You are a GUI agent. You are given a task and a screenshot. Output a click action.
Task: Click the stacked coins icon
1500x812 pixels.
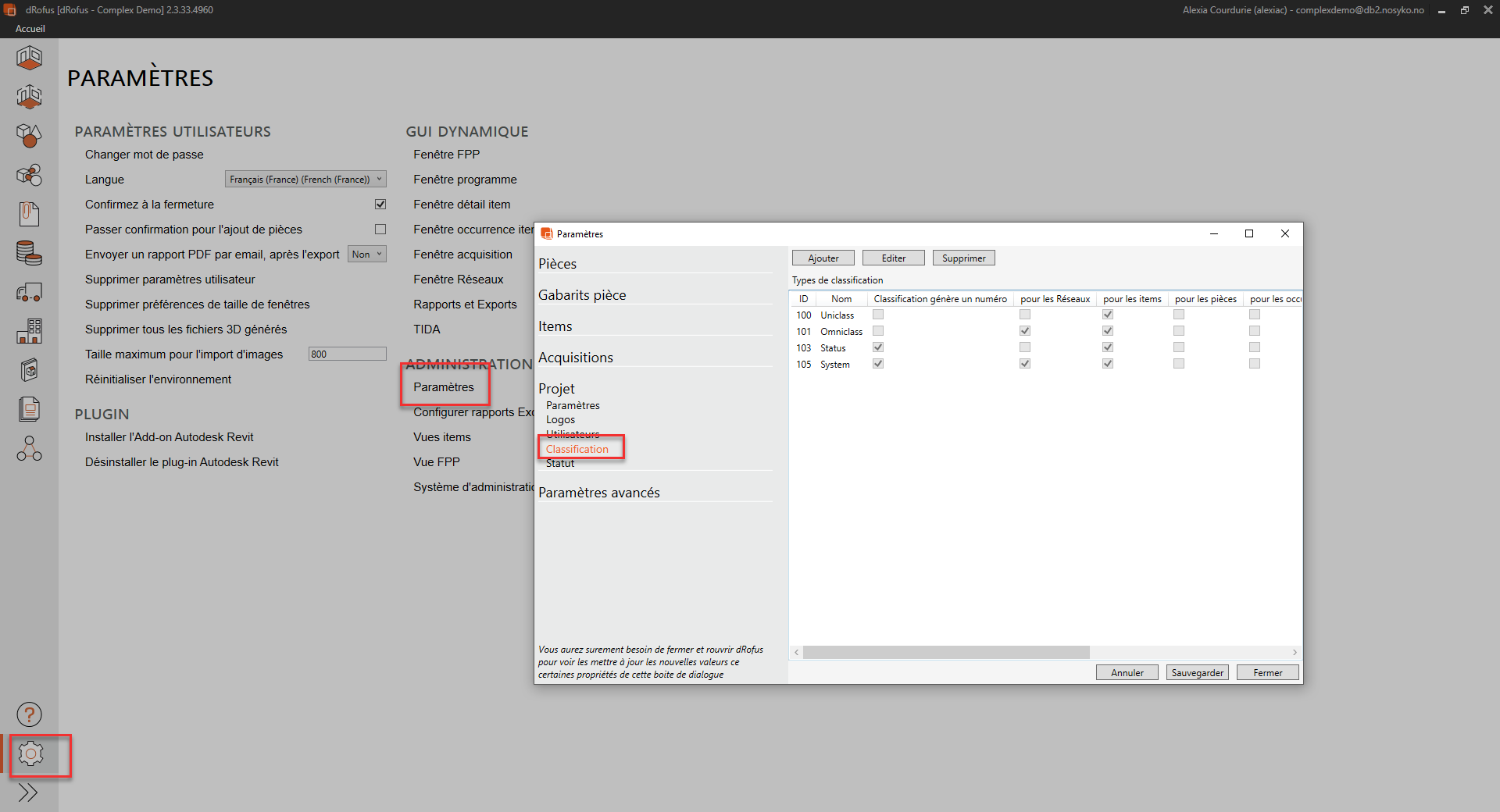[29, 253]
